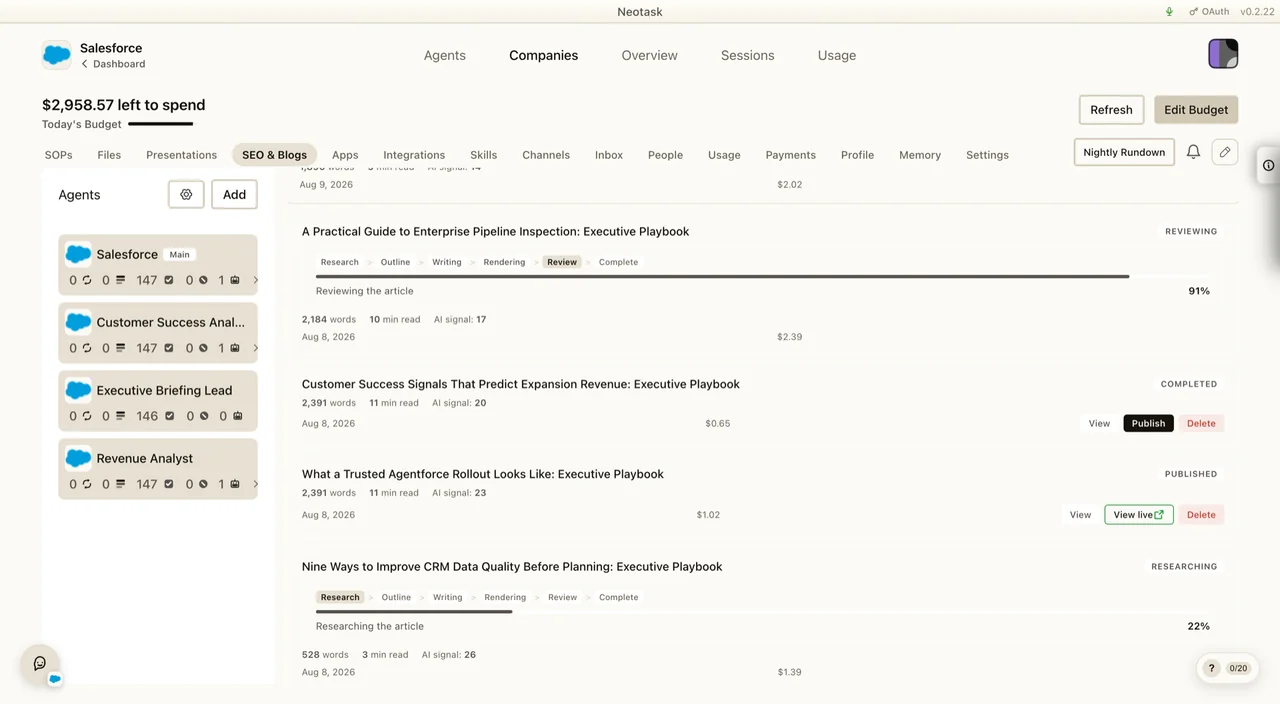Open the chat bubble icon at bottom left
Viewport: 1280px width, 704px height.
click(x=40, y=663)
